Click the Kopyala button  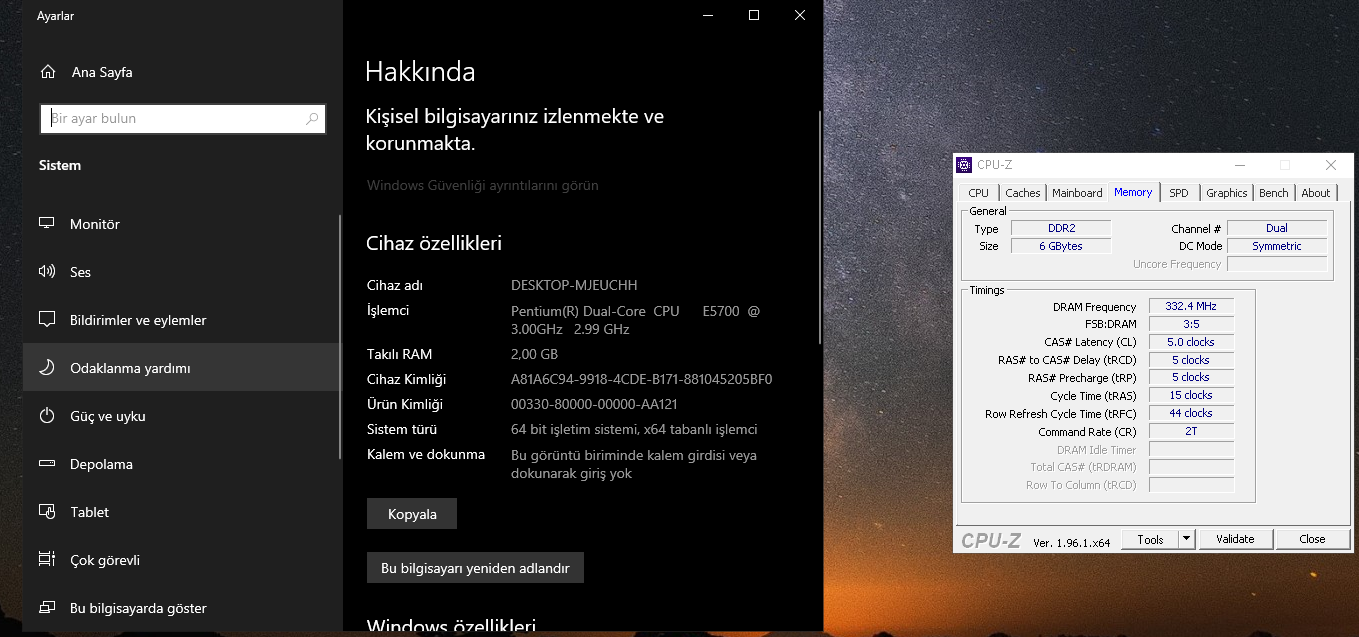point(411,513)
